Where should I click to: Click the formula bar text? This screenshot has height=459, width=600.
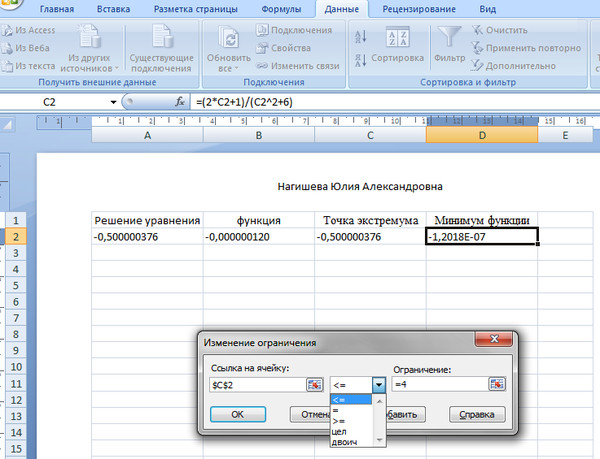[244, 102]
